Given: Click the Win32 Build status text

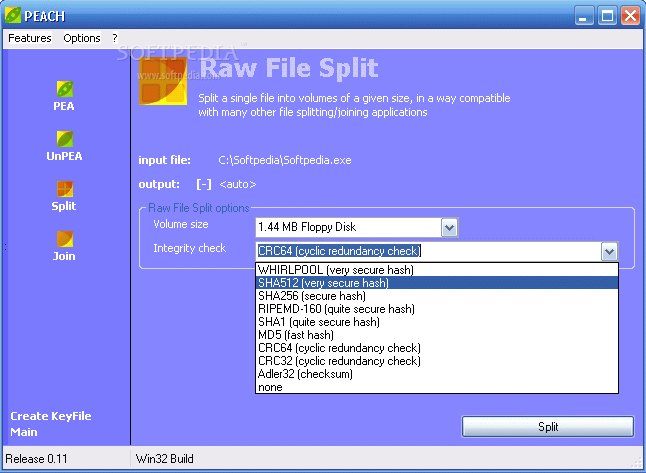Looking at the screenshot, I should pyautogui.click(x=164, y=459).
